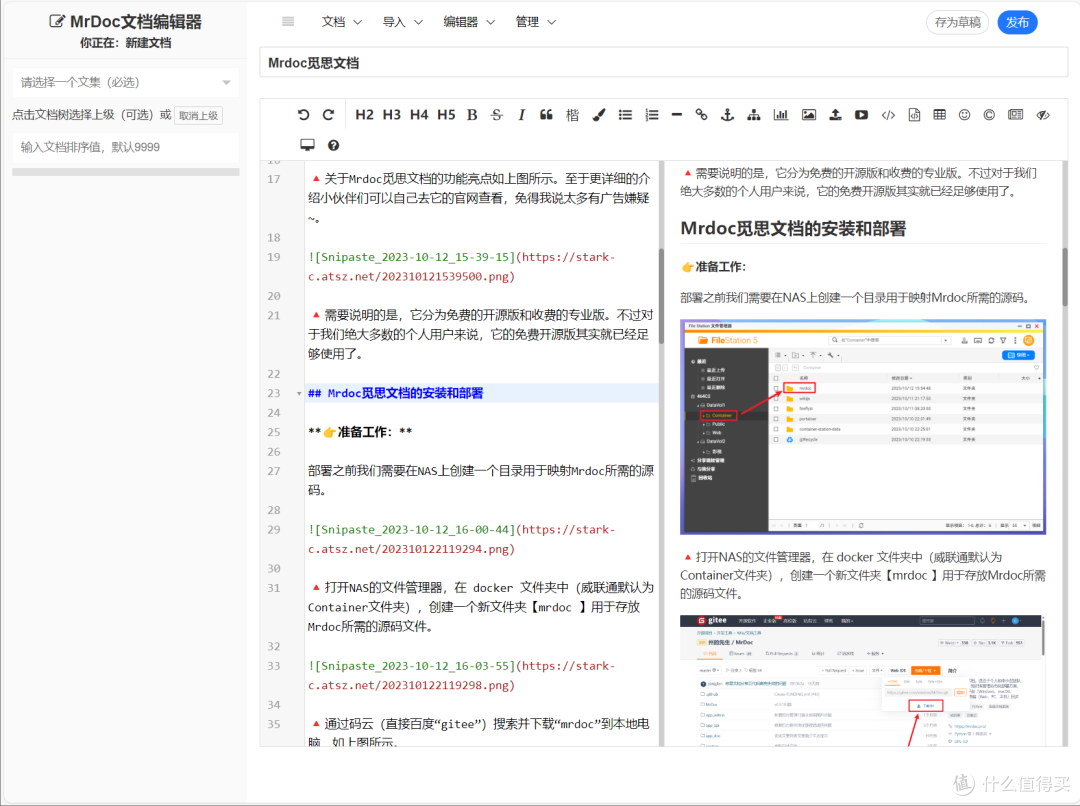This screenshot has width=1080, height=806.
Task: Insert an image using the toolbar icon
Action: (x=807, y=115)
